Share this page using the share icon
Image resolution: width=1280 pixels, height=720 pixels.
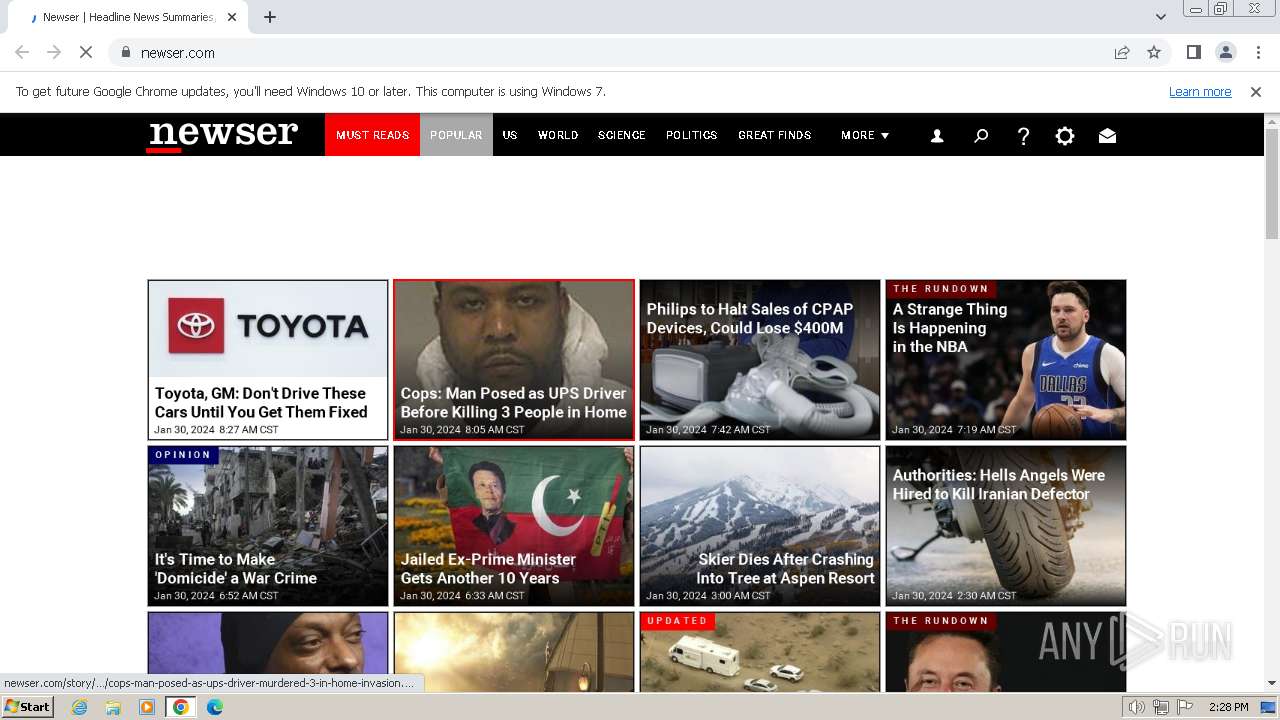coord(1122,52)
